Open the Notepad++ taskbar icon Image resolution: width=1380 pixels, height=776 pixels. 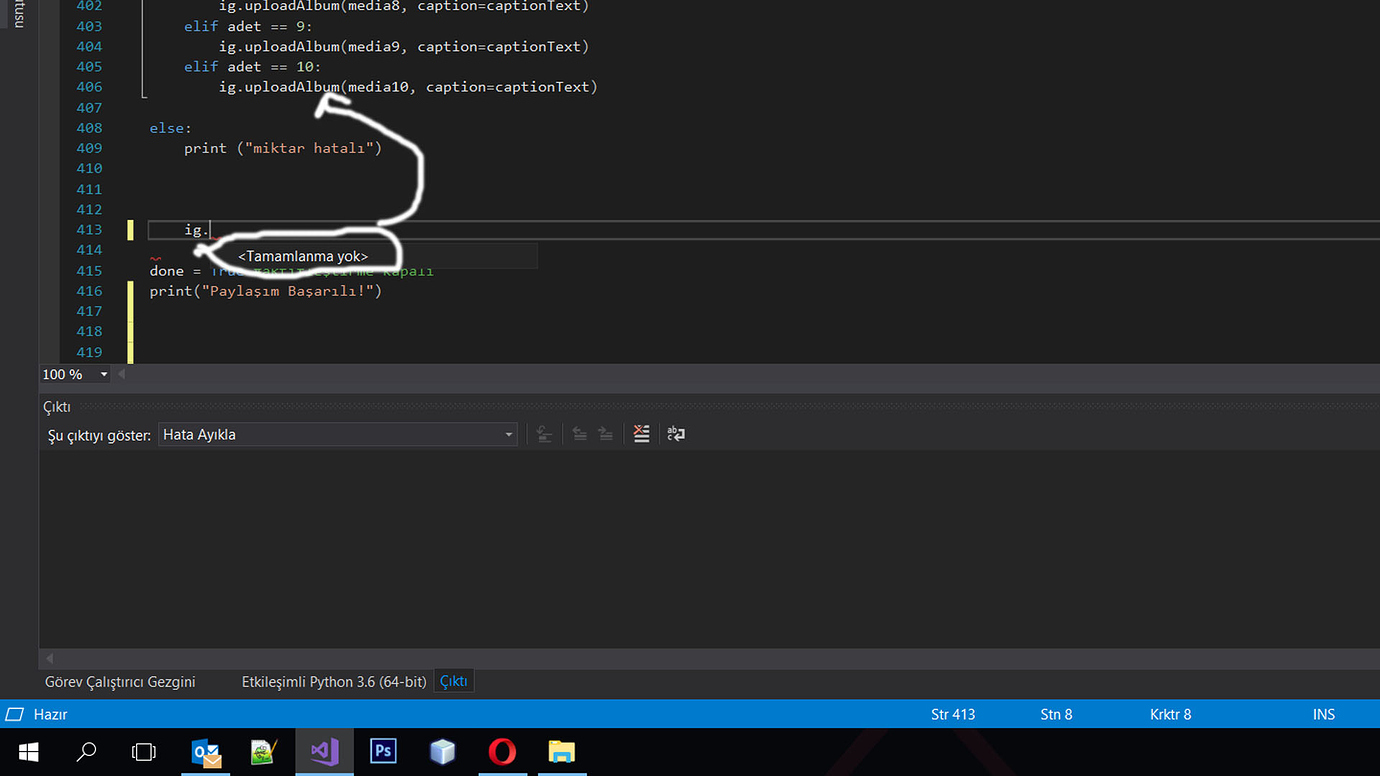click(x=264, y=751)
